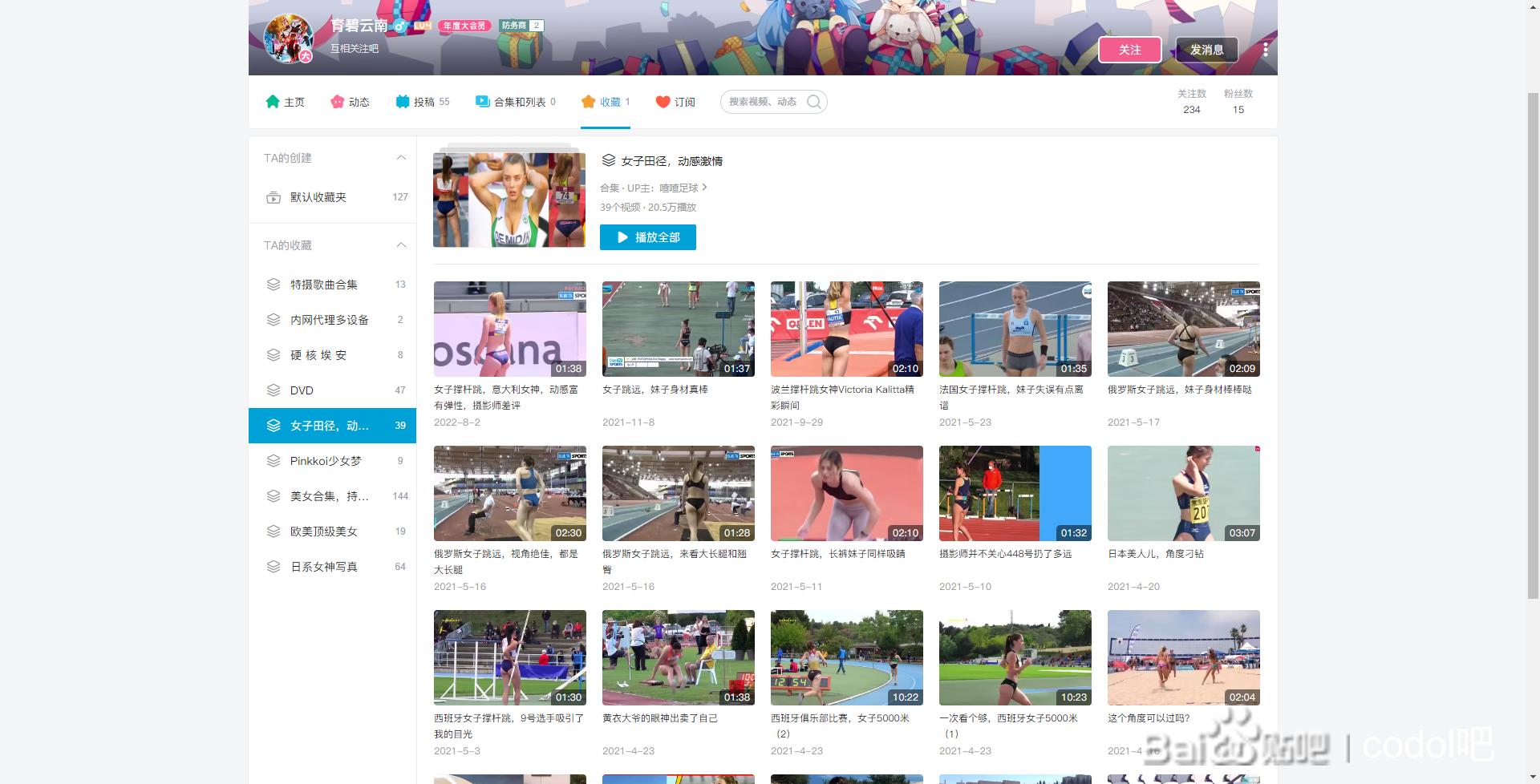Click the search magnifier icon

(x=814, y=102)
